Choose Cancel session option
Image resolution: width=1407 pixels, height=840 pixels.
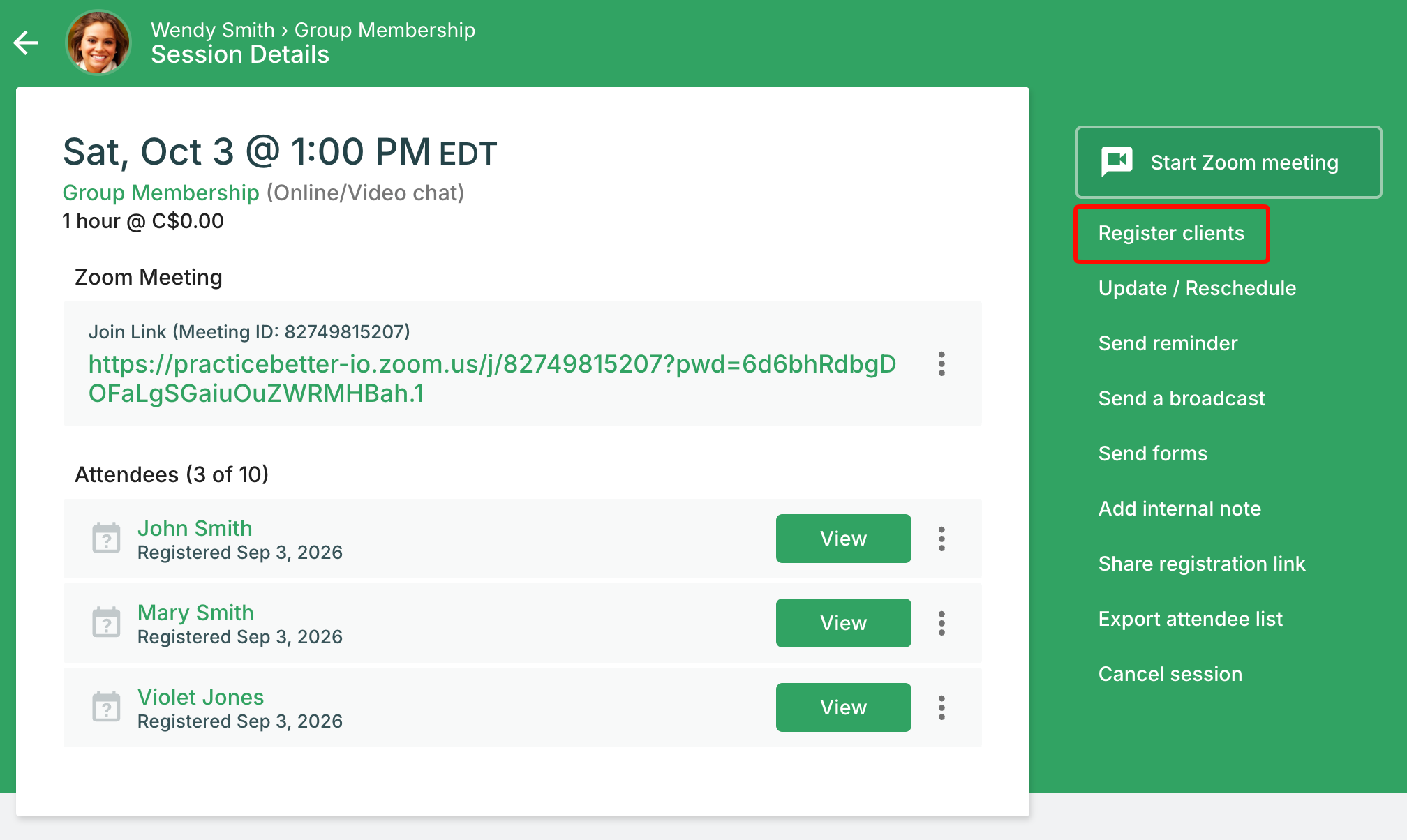click(x=1170, y=674)
